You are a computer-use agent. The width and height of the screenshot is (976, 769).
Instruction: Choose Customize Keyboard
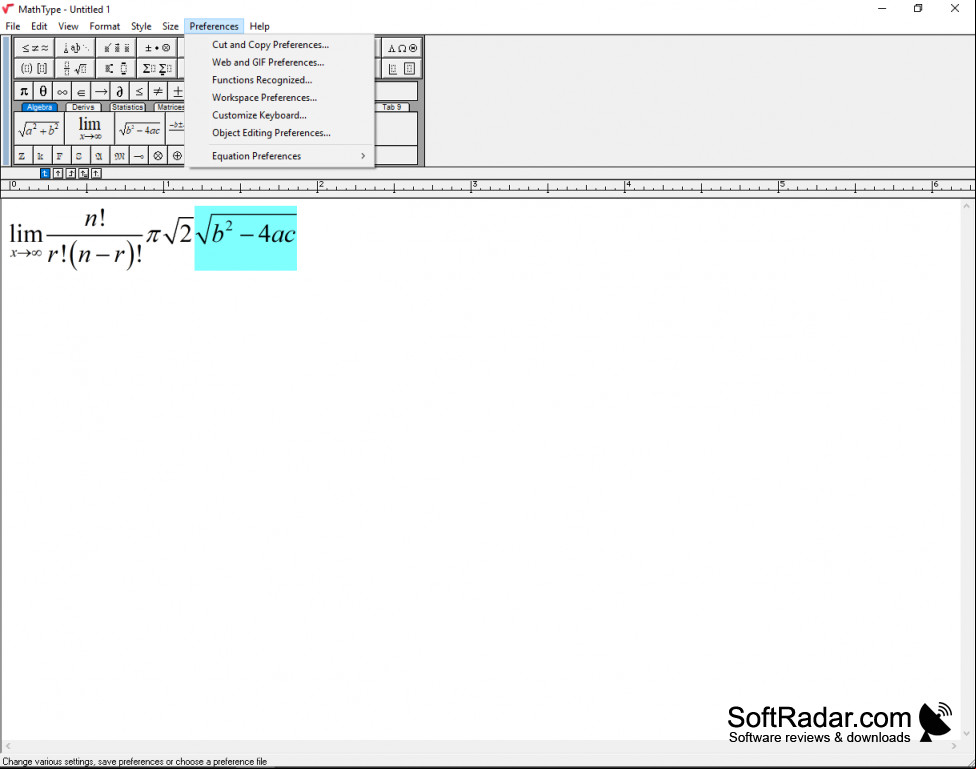coord(281,115)
